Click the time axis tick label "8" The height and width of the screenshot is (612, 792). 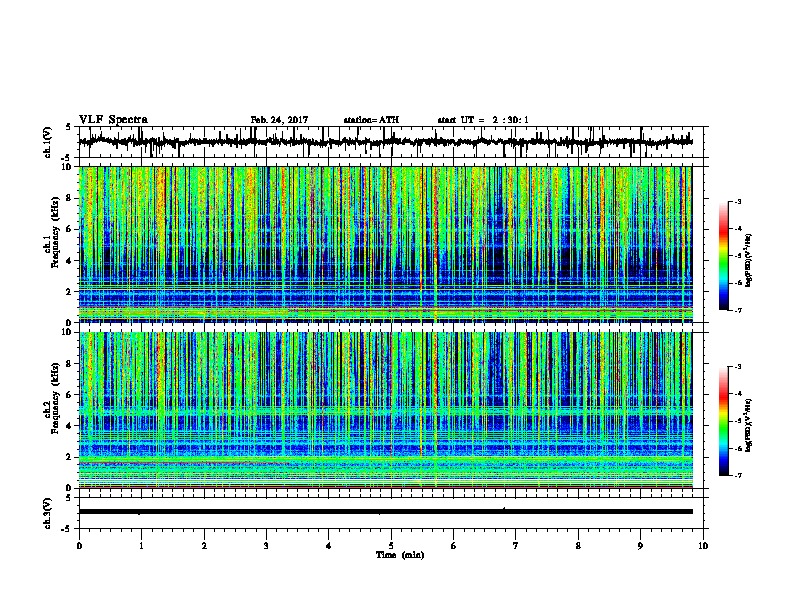[x=578, y=546]
